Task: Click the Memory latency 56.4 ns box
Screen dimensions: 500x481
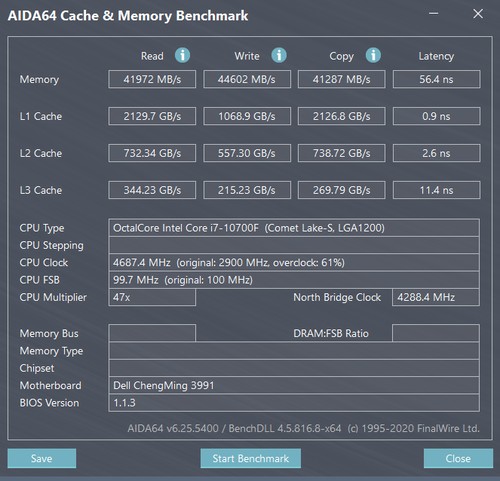Action: click(437, 79)
